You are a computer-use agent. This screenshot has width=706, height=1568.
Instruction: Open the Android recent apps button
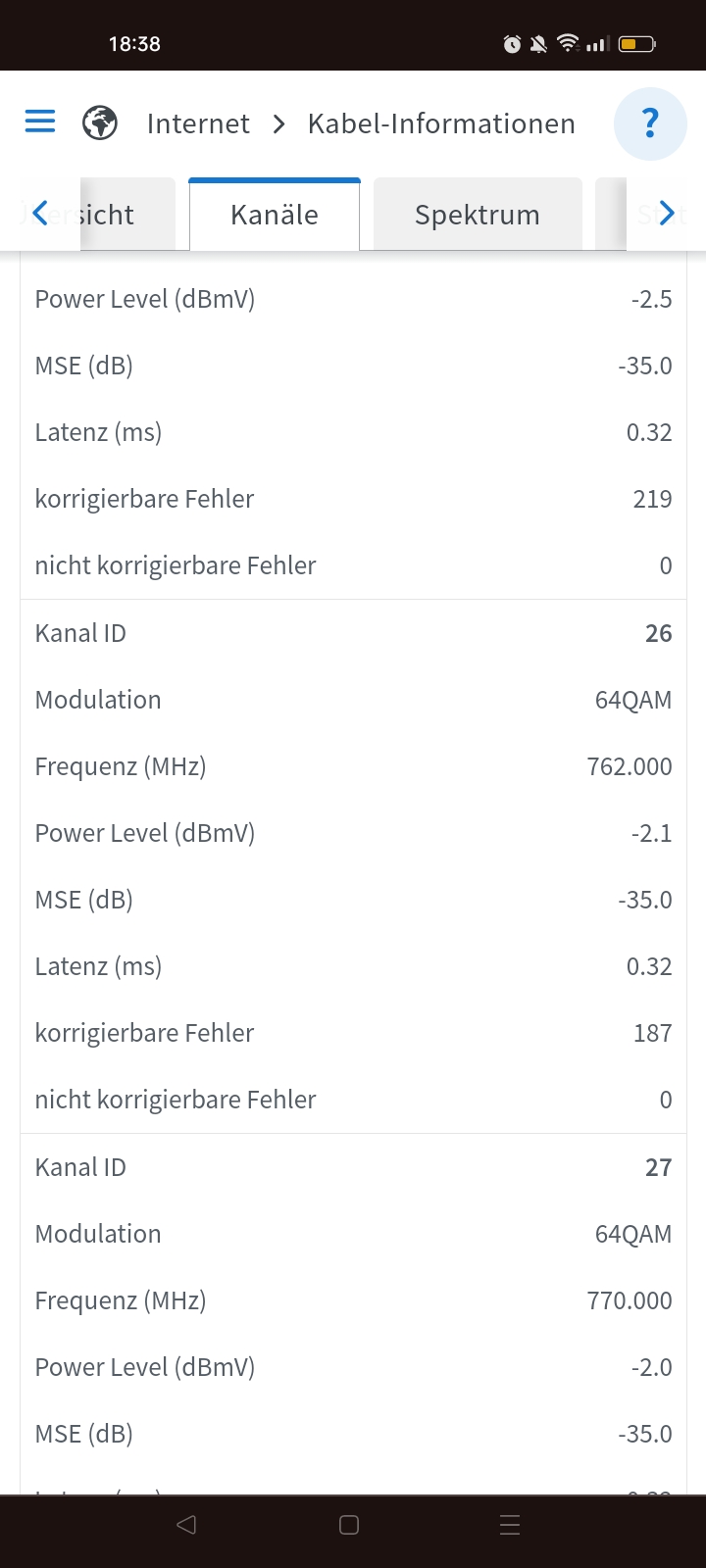510,1525
